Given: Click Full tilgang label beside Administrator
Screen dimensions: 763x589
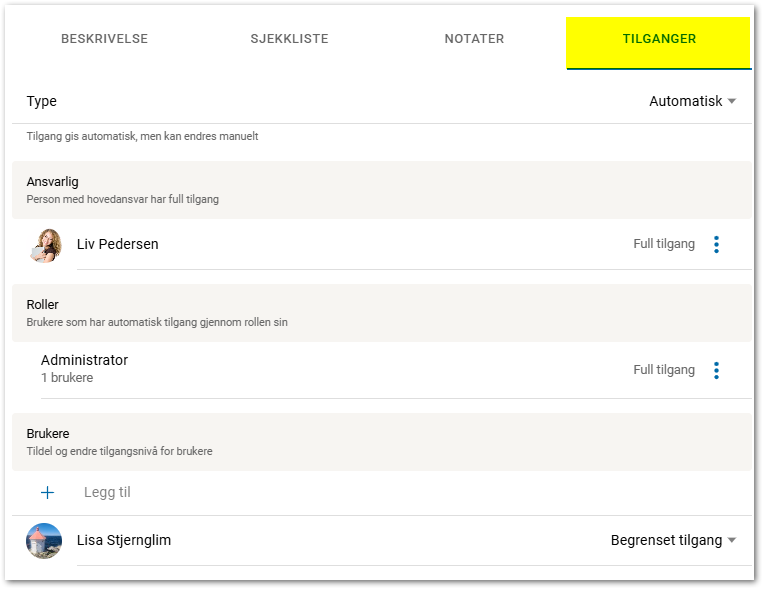Looking at the screenshot, I should click(664, 370).
